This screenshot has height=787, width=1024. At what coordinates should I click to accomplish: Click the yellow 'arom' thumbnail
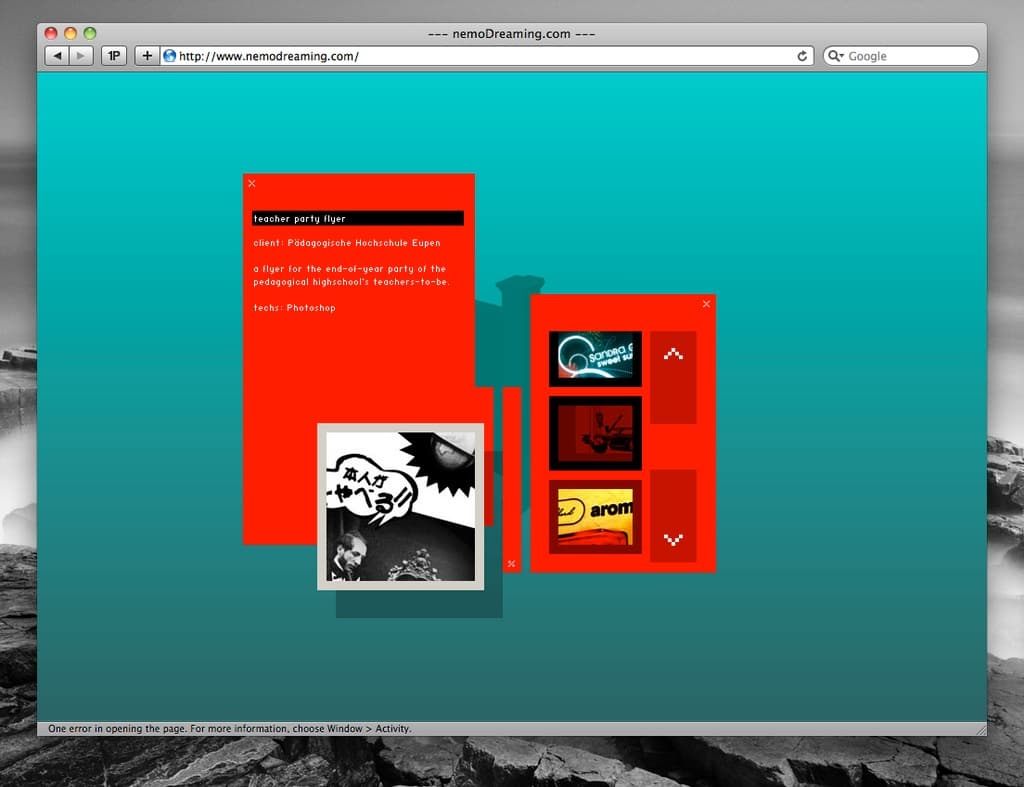click(595, 517)
